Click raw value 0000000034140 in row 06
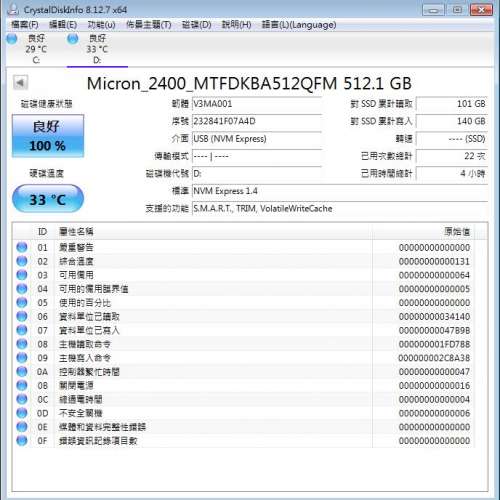500x500 pixels. click(434, 316)
